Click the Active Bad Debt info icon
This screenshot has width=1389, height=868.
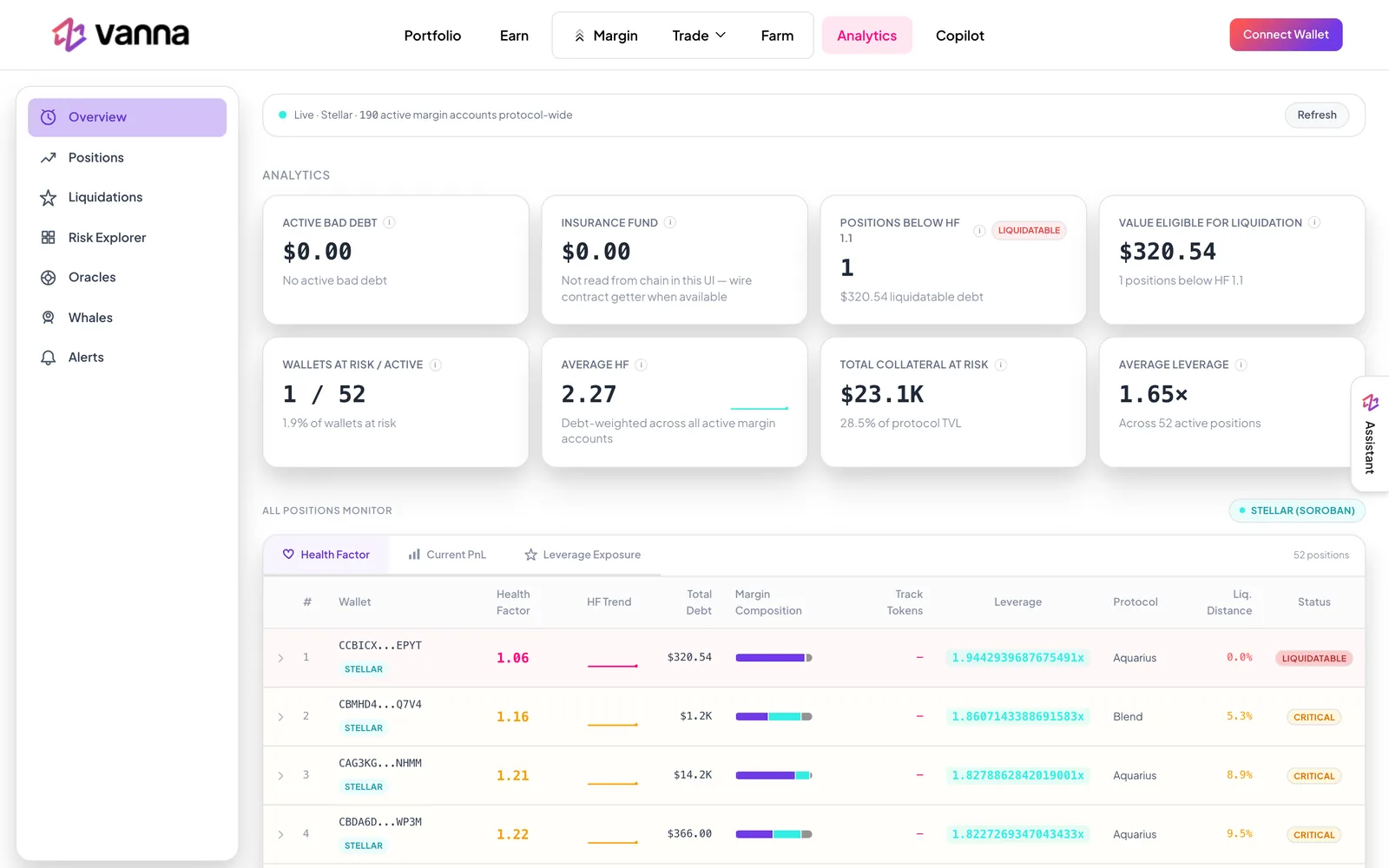click(390, 222)
